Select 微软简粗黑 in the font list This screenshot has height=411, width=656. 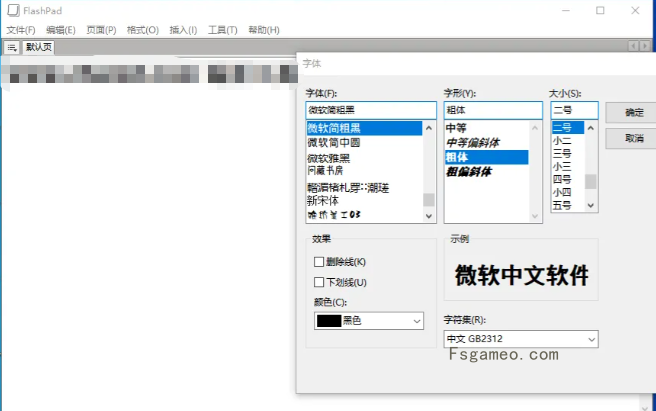(364, 128)
